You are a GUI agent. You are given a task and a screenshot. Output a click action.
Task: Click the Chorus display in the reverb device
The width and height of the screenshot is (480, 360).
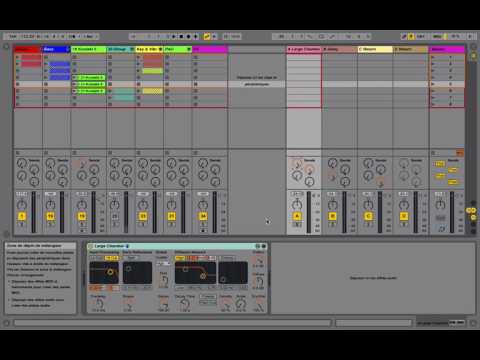233,273
